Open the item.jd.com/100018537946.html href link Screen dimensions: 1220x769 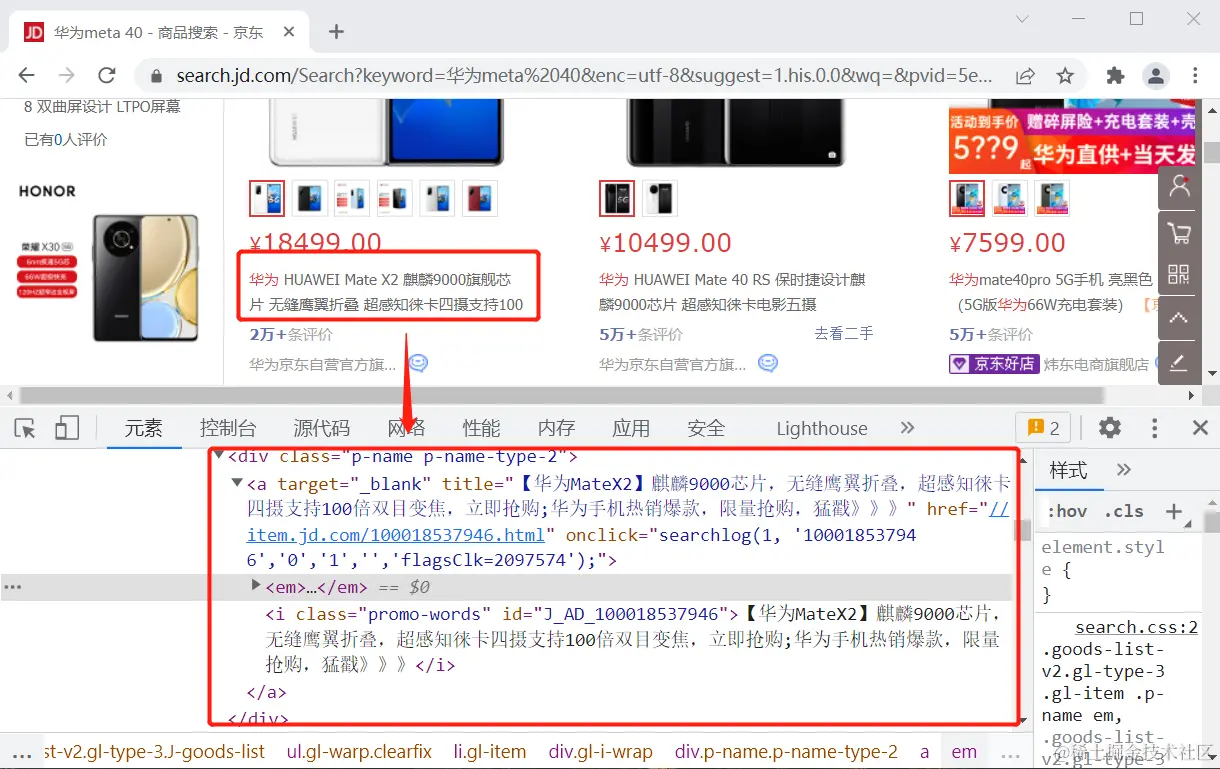coord(396,534)
